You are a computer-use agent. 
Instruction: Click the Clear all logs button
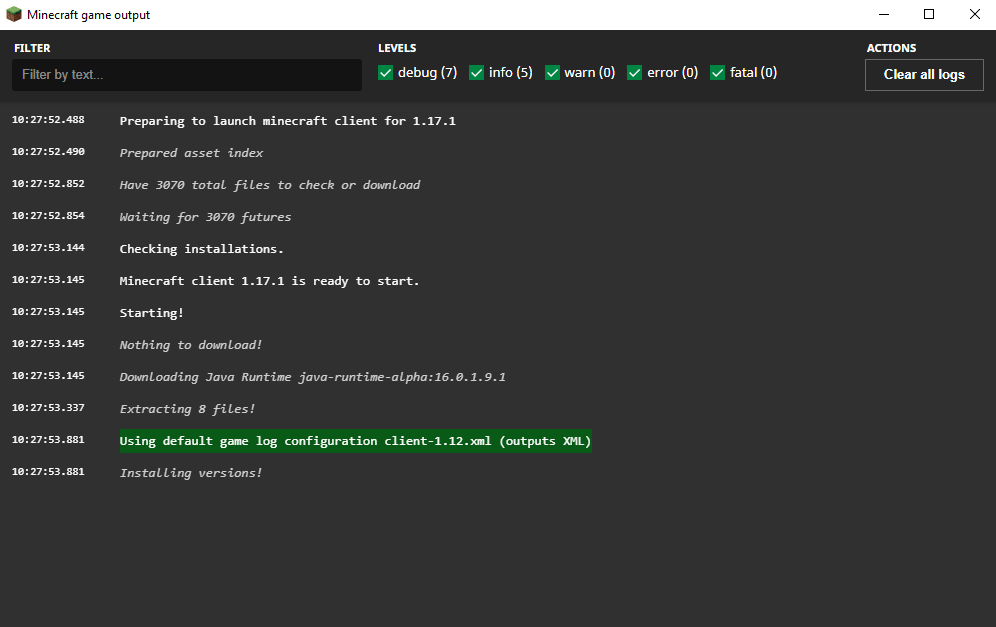tap(924, 75)
